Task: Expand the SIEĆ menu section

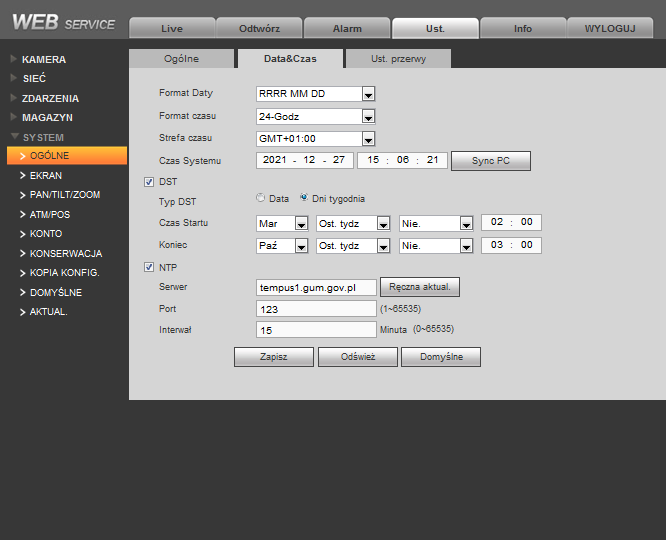Action: point(34,79)
